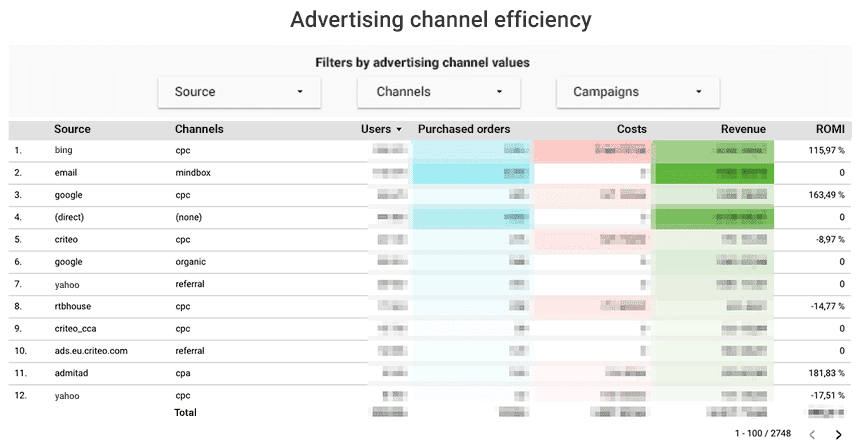Sort by Costs column header
This screenshot has height=445, width=859.
pyautogui.click(x=631, y=129)
